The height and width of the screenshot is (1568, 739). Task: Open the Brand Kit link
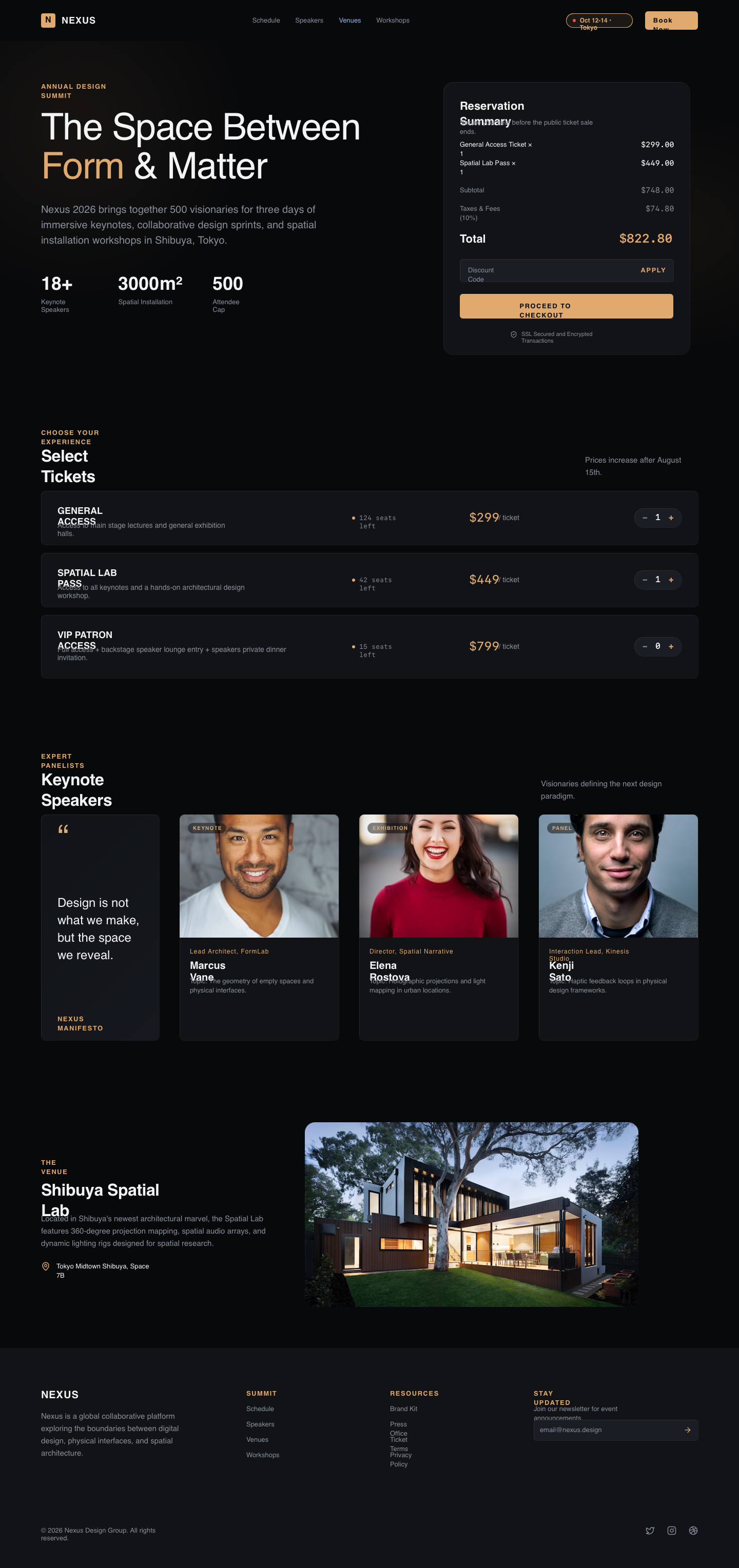click(x=403, y=1408)
